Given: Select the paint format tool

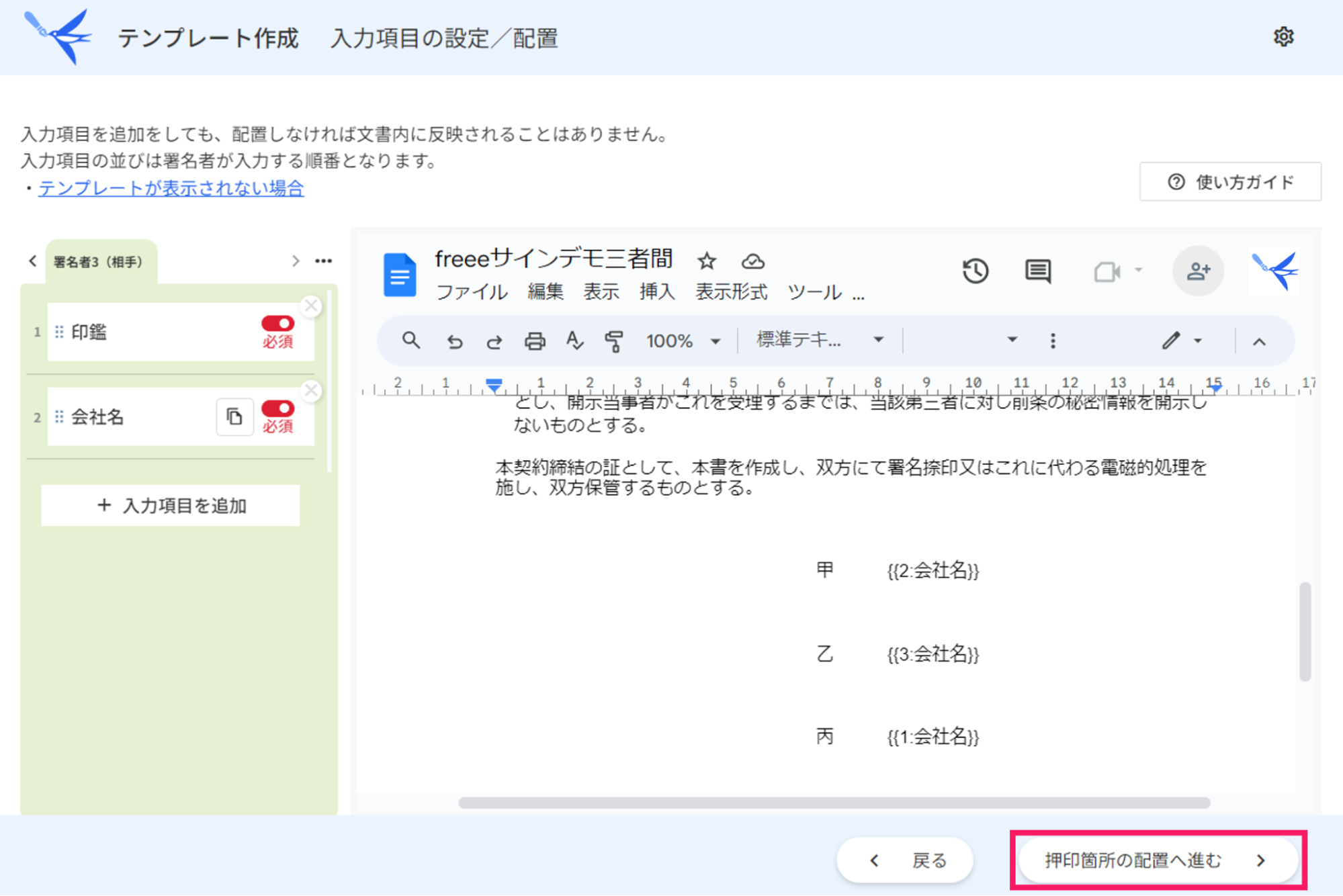Looking at the screenshot, I should pos(614,341).
